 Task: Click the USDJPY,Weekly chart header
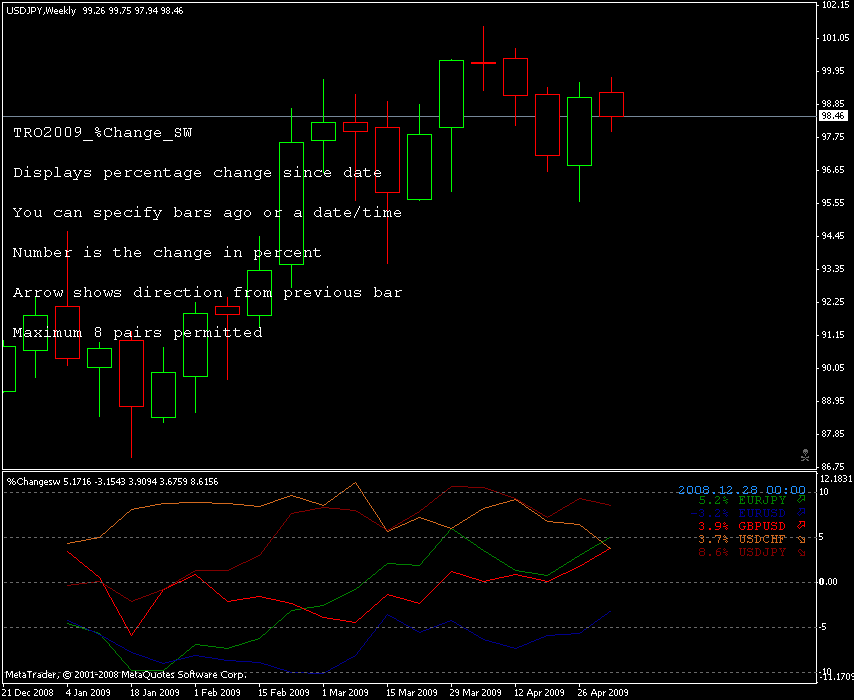pyautogui.click(x=46, y=8)
